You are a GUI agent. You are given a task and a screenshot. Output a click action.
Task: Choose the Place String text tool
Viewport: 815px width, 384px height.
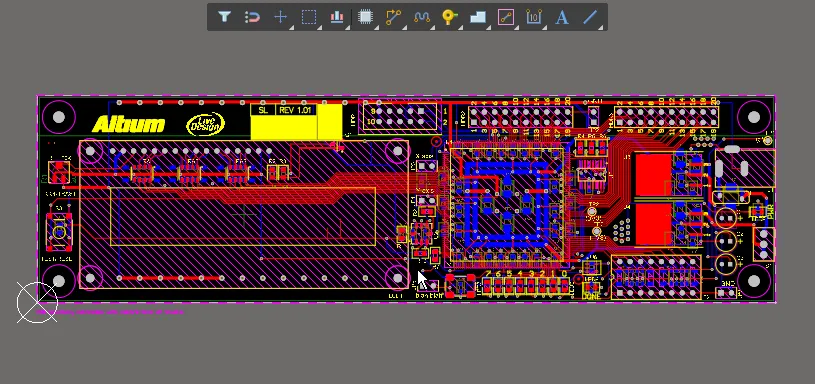[561, 17]
